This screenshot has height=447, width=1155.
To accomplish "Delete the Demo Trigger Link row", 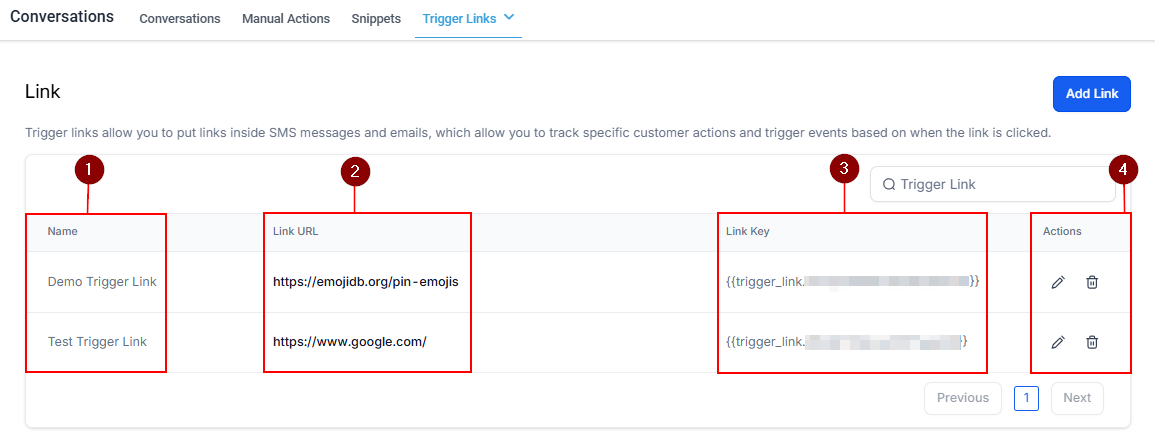I will point(1092,283).
